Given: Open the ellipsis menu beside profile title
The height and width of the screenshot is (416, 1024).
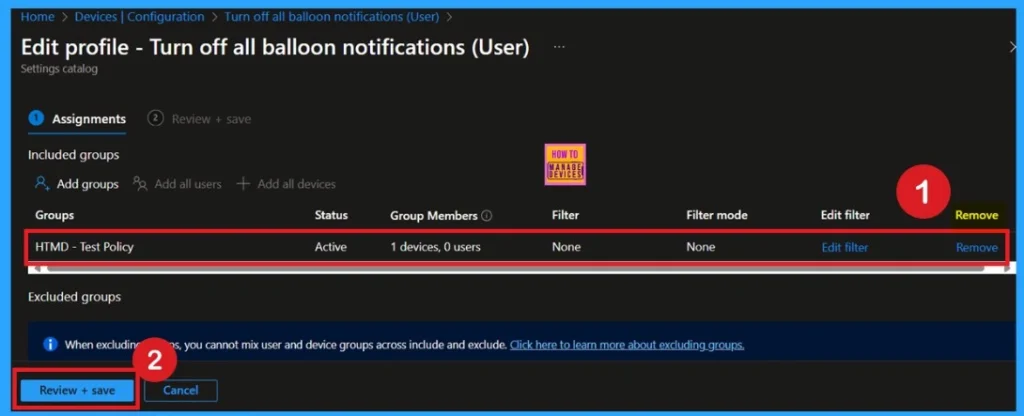Looking at the screenshot, I should 559,48.
